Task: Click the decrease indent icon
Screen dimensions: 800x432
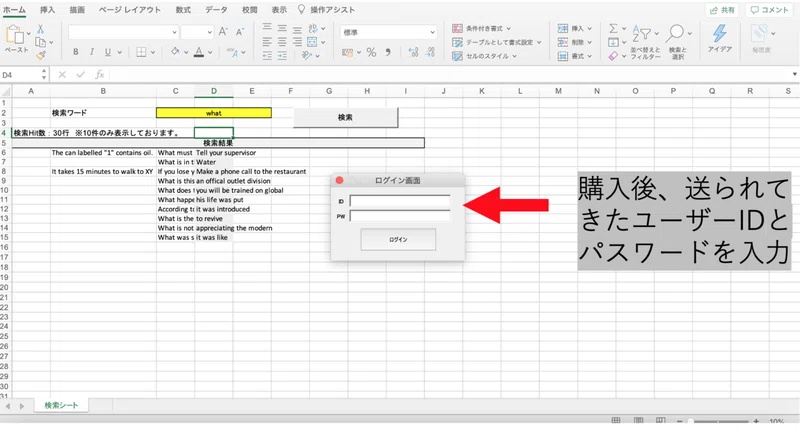Action: coord(267,56)
